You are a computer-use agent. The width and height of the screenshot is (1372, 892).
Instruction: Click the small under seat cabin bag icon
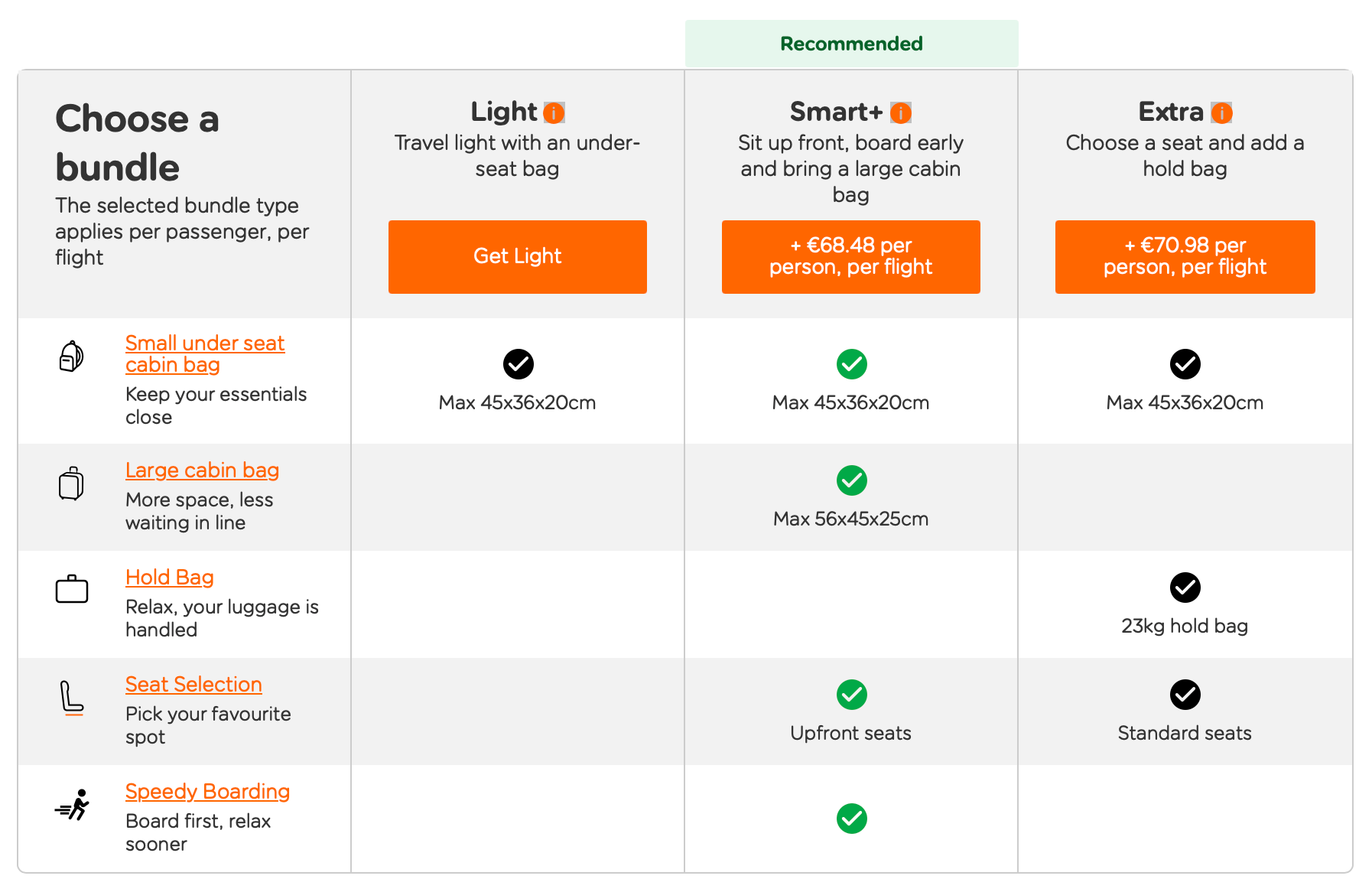[71, 355]
